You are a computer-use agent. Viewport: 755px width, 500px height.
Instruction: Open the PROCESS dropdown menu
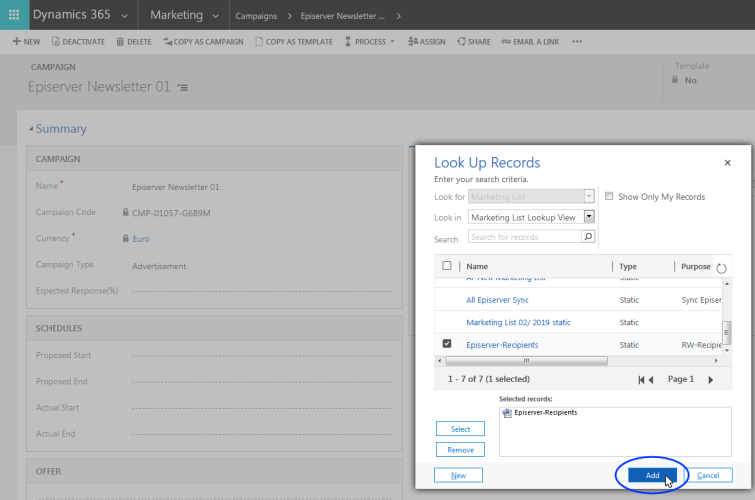point(369,42)
